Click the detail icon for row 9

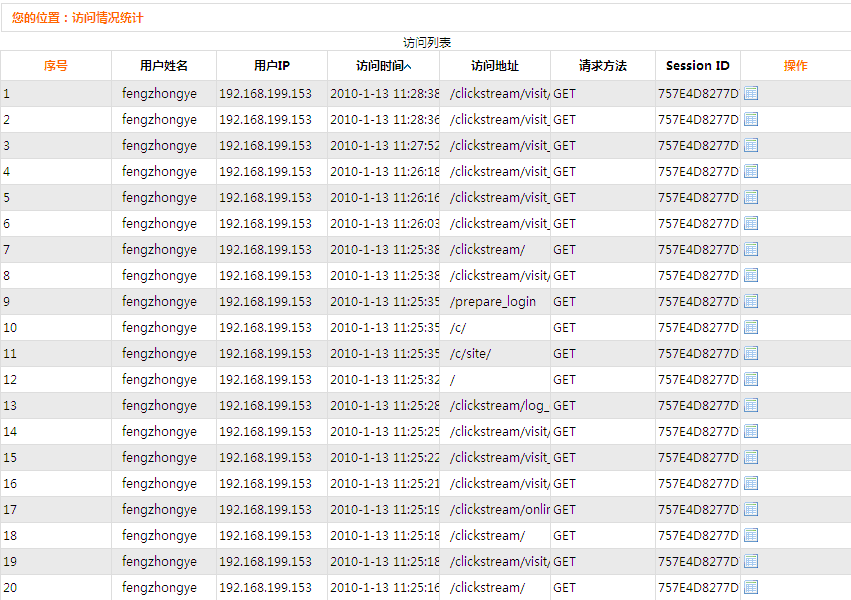point(751,301)
